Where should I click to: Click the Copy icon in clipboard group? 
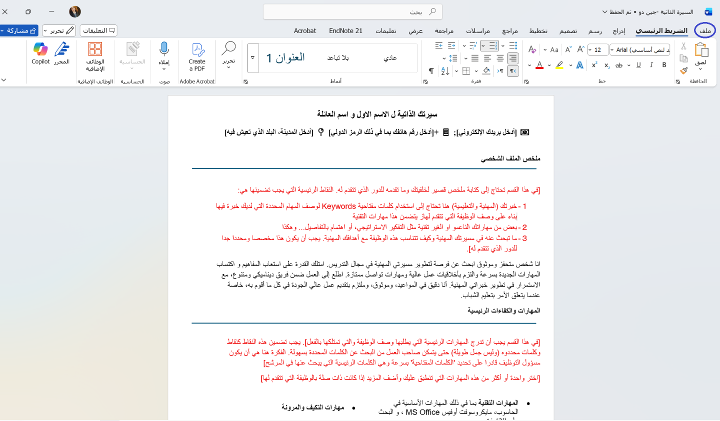click(x=683, y=58)
